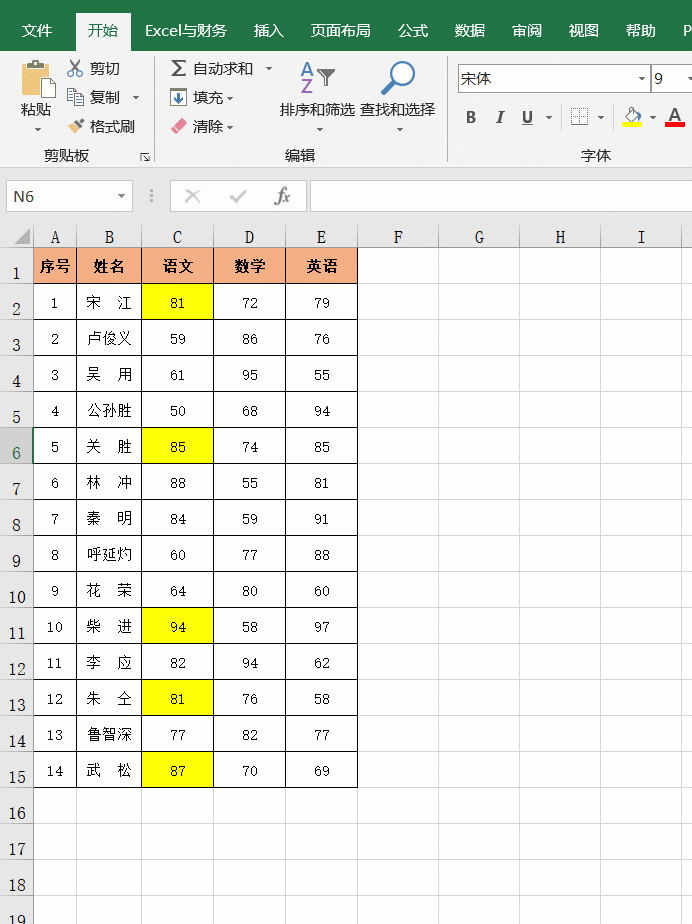This screenshot has width=692, height=924.
Task: Open the clipboard group dialog launcher
Action: click(145, 157)
